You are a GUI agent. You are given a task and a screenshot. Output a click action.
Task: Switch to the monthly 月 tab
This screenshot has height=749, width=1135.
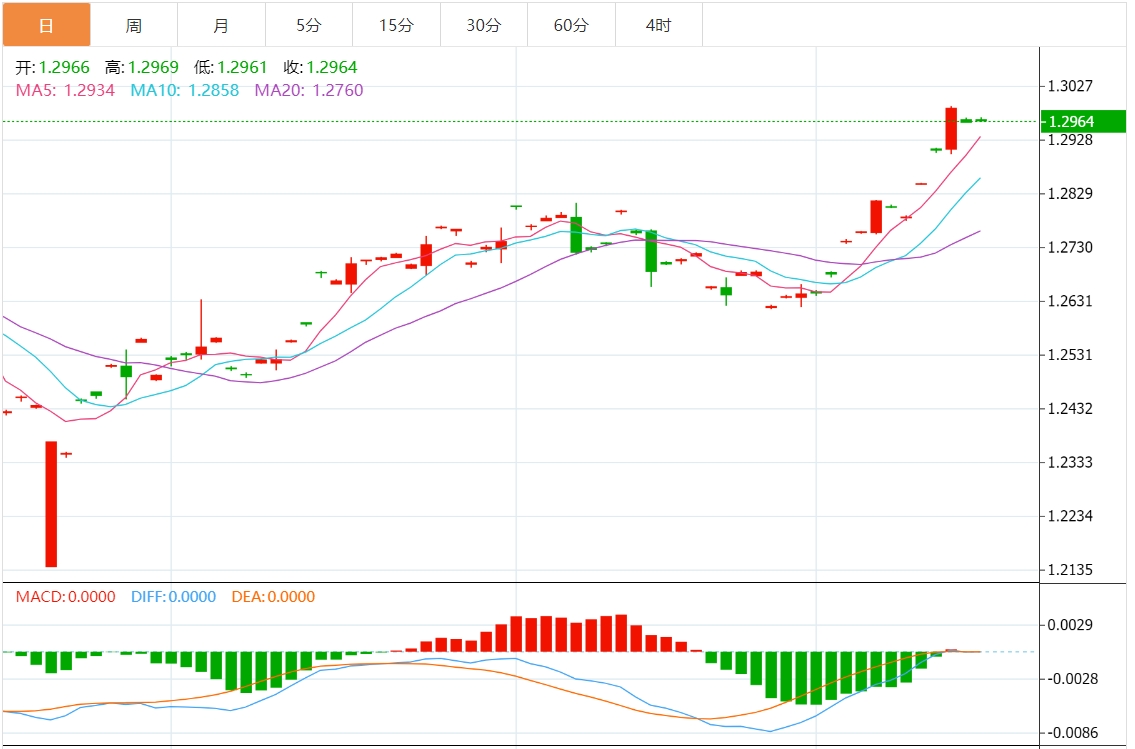(x=221, y=25)
